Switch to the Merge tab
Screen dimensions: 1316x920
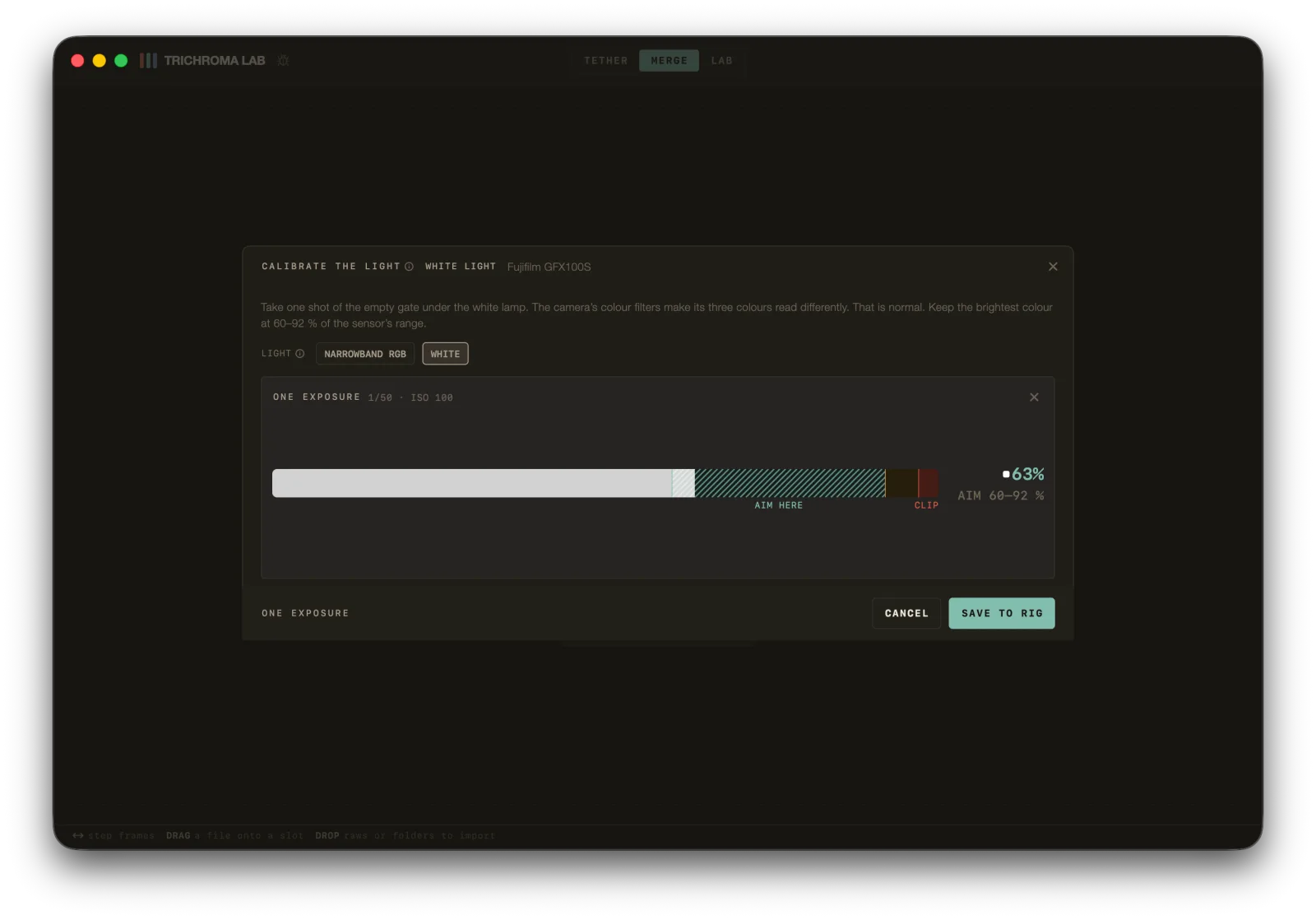tap(669, 61)
